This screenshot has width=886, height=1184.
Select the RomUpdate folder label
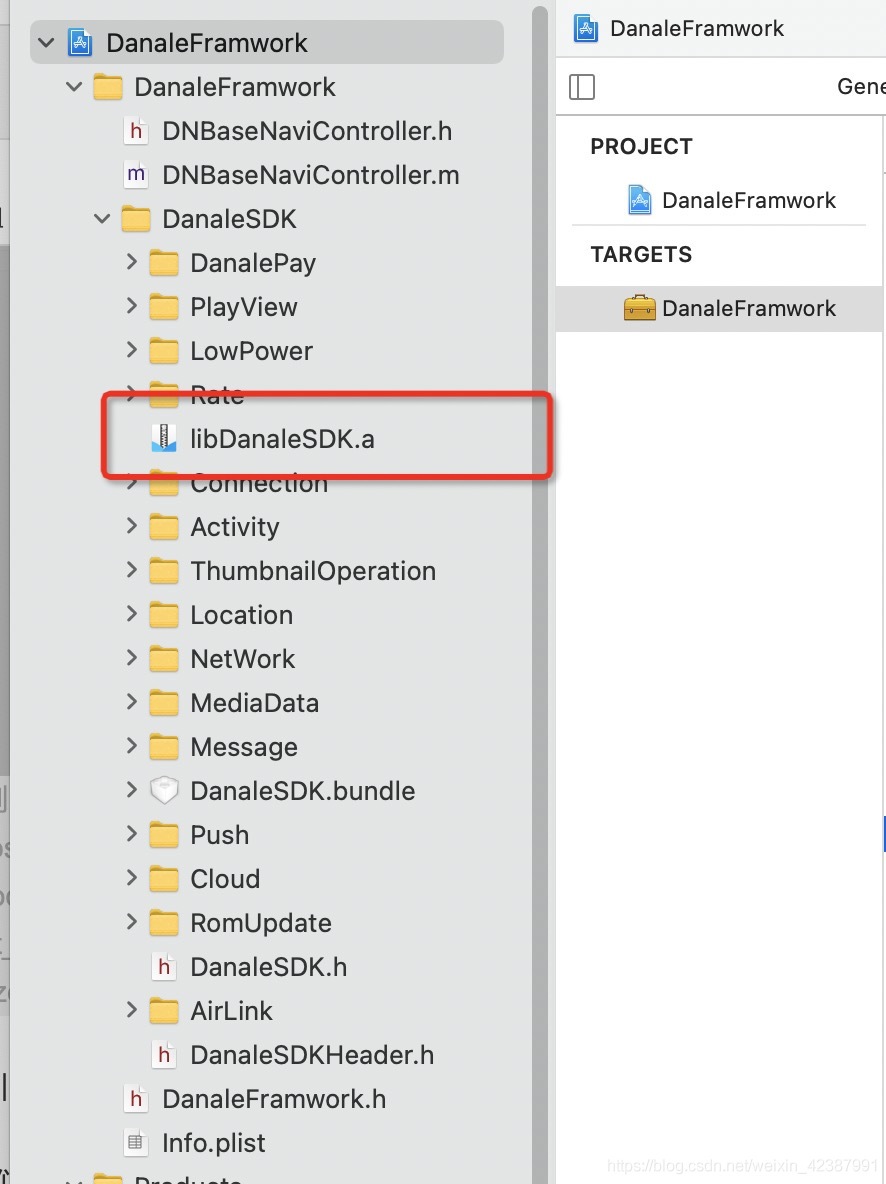point(261,923)
